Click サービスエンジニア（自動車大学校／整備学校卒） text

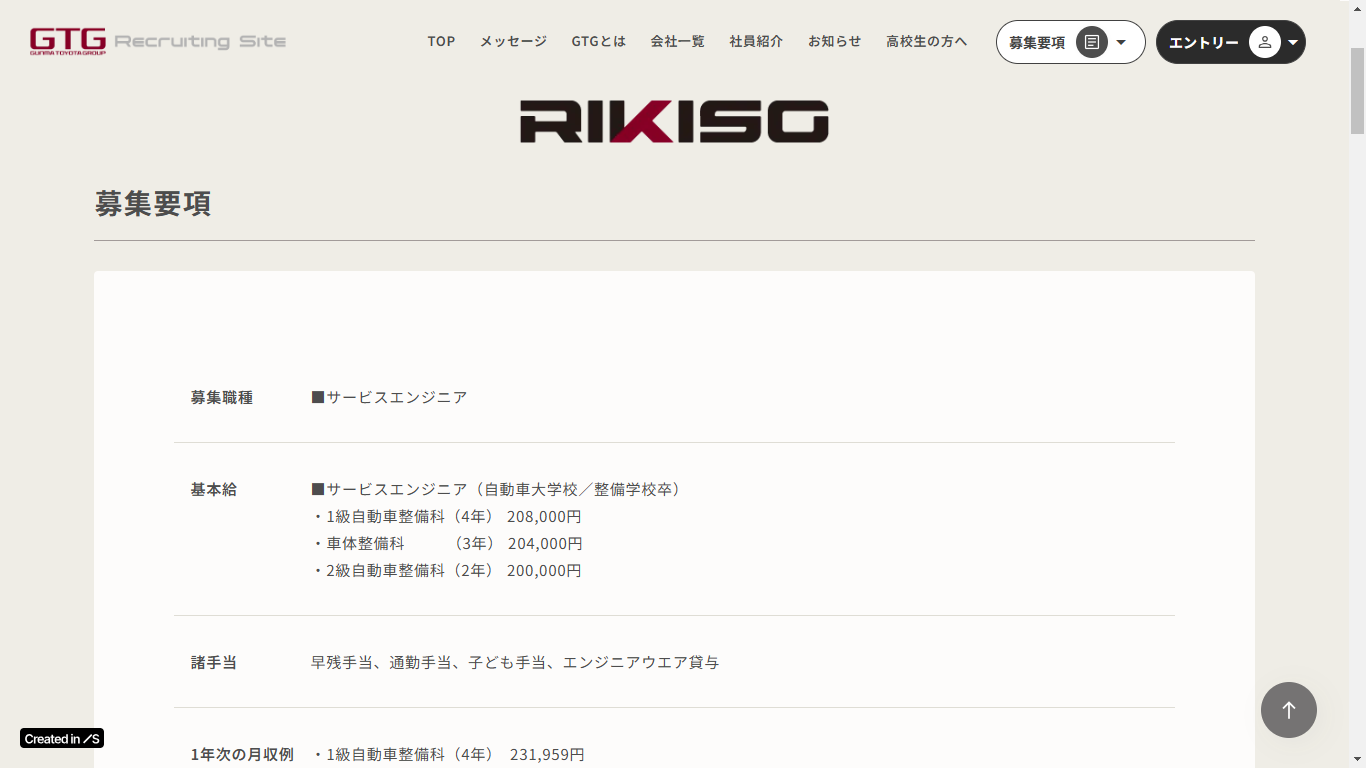tap(497, 489)
